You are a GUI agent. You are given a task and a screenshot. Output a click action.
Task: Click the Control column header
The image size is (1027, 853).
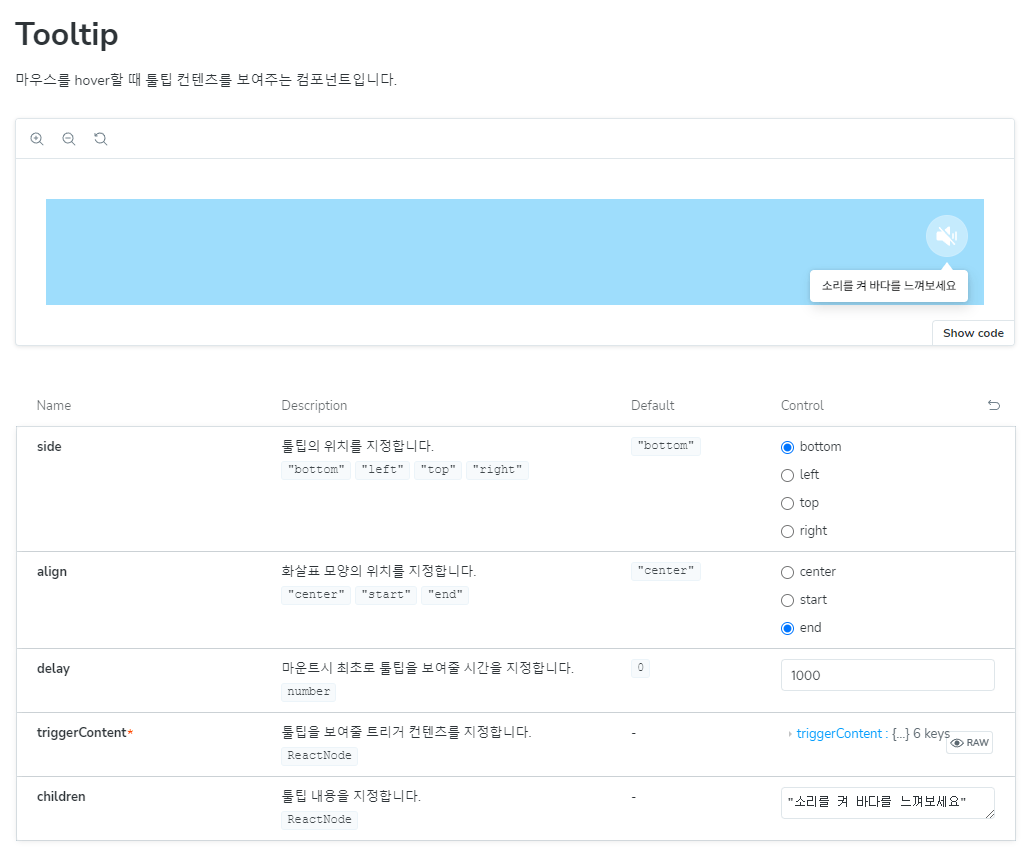[802, 406]
